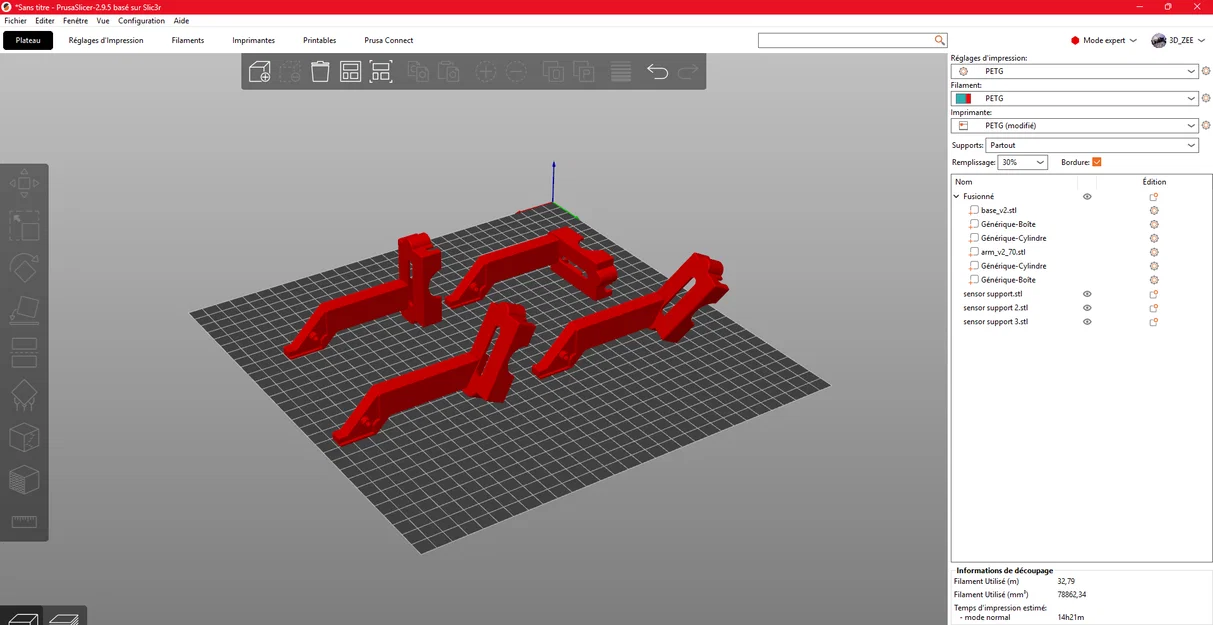Image resolution: width=1213 pixels, height=625 pixels.
Task: Click the Arrange plate icon
Action: click(x=350, y=71)
